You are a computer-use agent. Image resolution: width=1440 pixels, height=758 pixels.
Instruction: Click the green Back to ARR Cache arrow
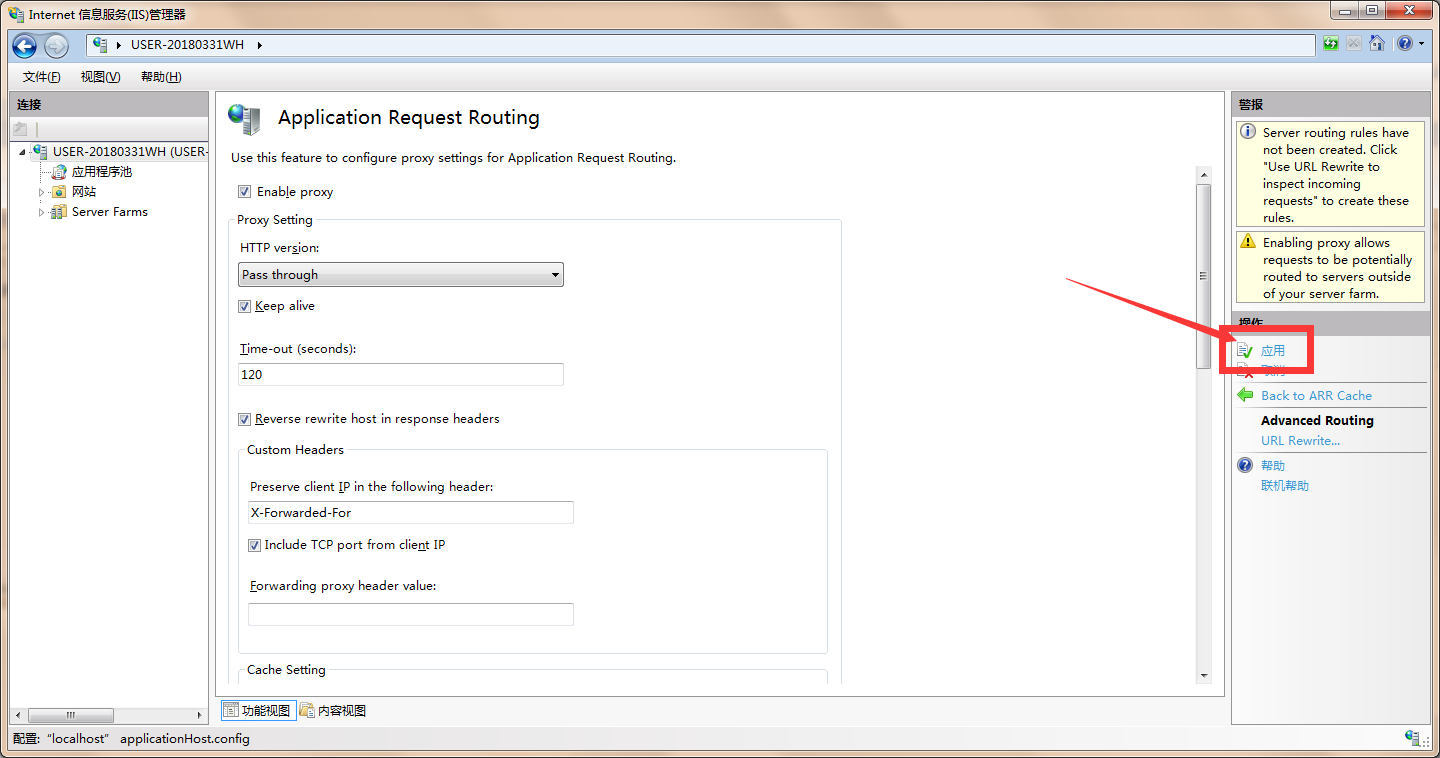[1245, 395]
